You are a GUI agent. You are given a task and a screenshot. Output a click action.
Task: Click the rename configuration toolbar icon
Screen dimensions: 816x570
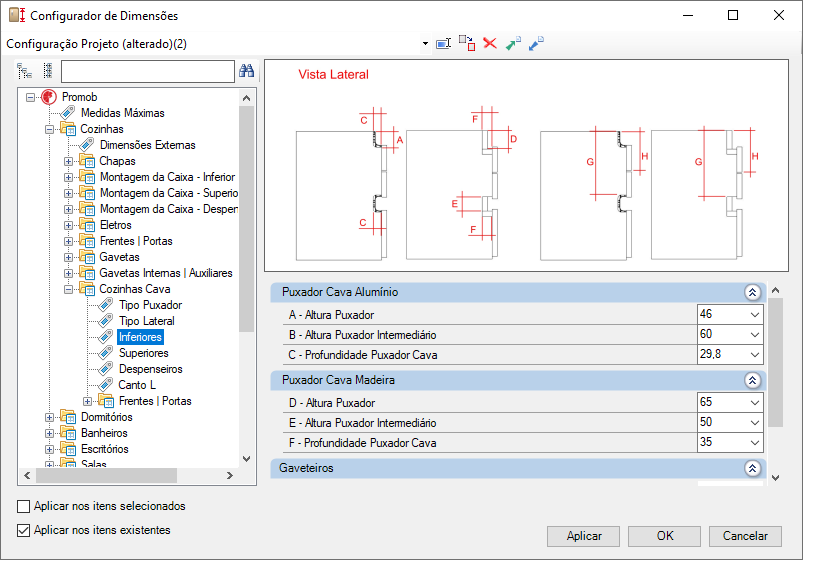[x=443, y=44]
